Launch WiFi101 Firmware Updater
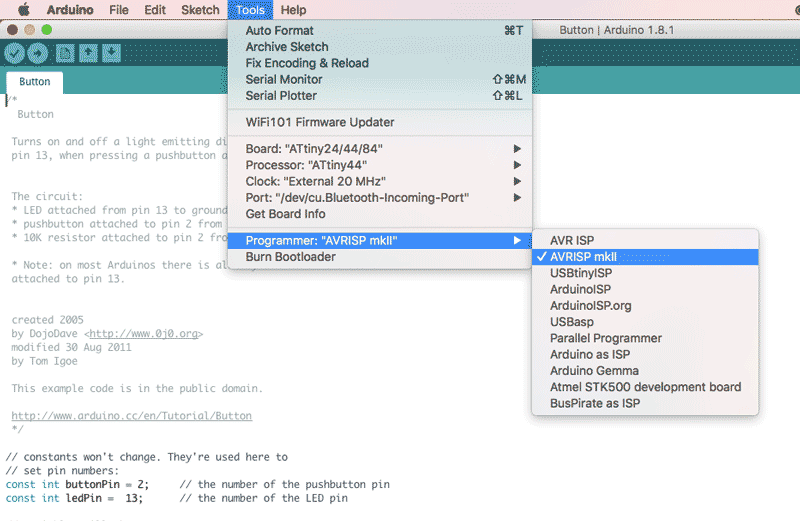The height and width of the screenshot is (521, 800). coord(380,122)
